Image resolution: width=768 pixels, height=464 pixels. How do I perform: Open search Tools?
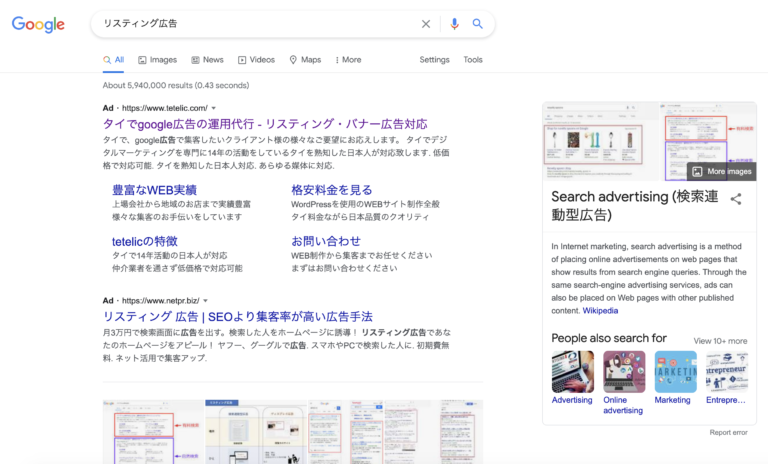(473, 60)
